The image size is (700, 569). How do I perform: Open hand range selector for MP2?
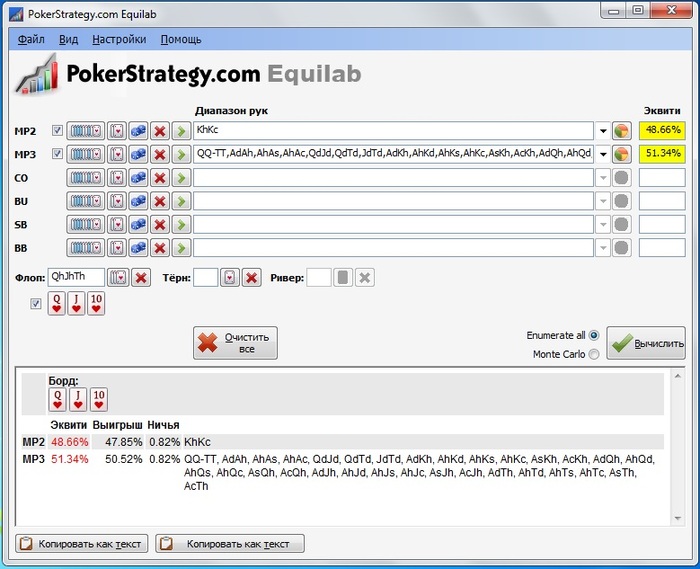[86, 131]
